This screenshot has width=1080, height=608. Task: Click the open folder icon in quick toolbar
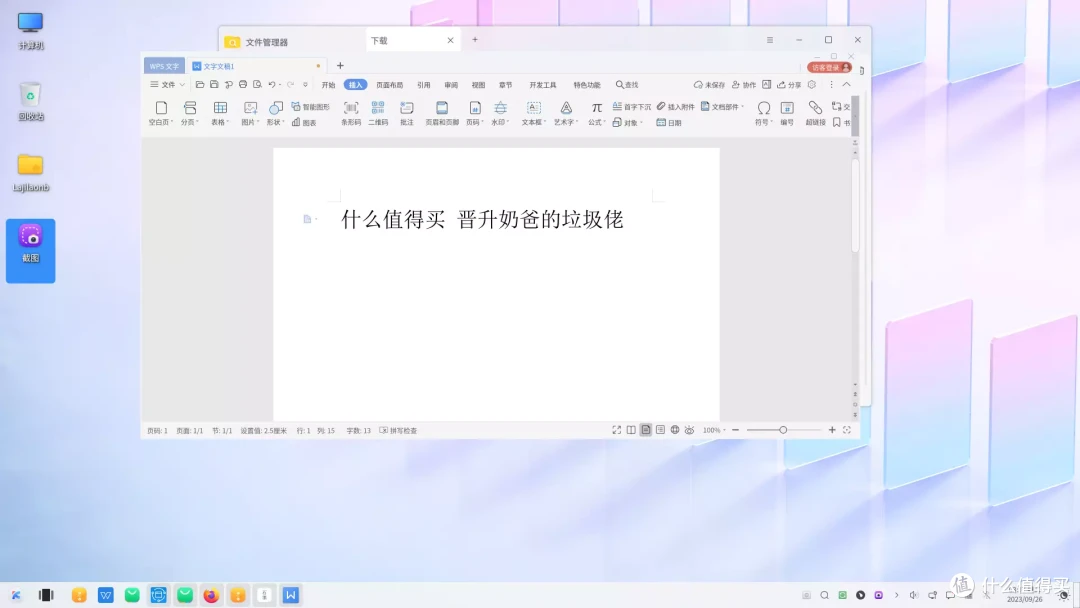click(x=200, y=85)
